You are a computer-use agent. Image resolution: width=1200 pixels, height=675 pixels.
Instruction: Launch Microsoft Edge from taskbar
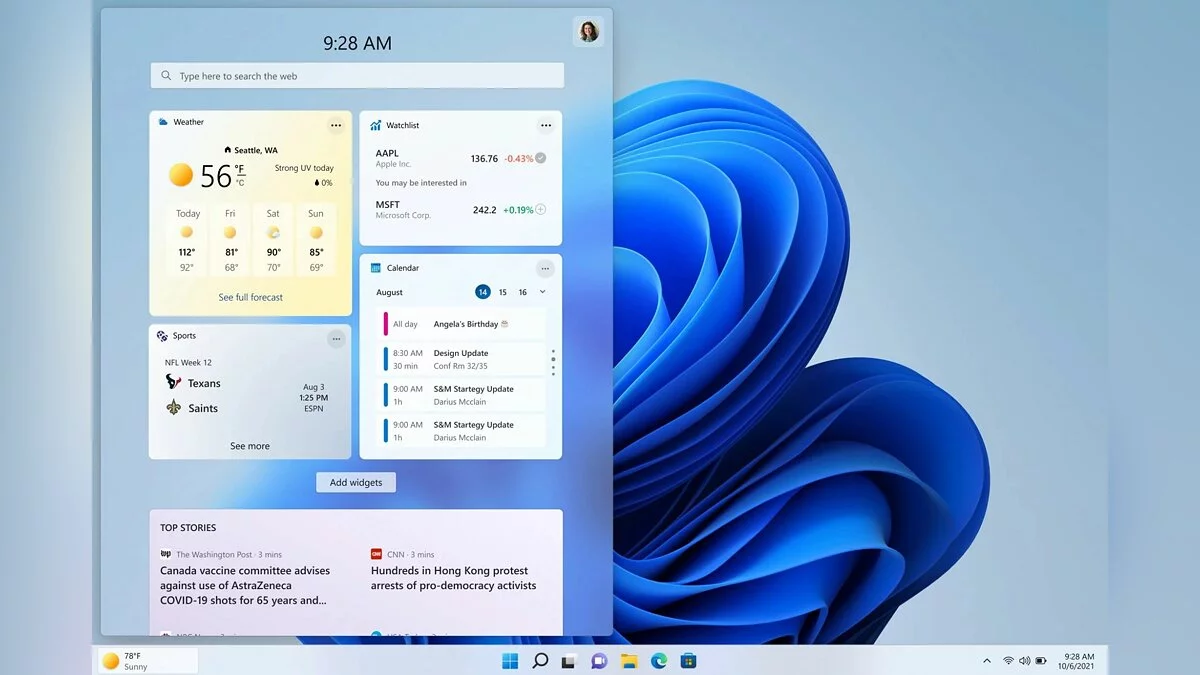point(659,661)
